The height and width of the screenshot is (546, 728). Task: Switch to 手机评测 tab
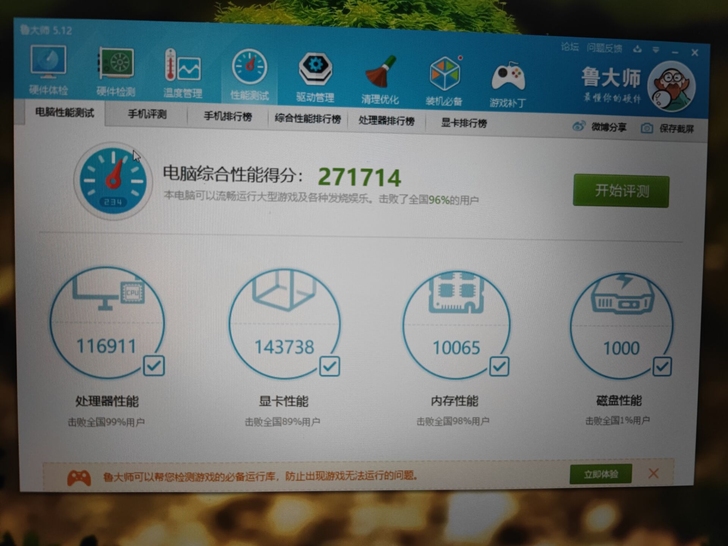point(147,114)
